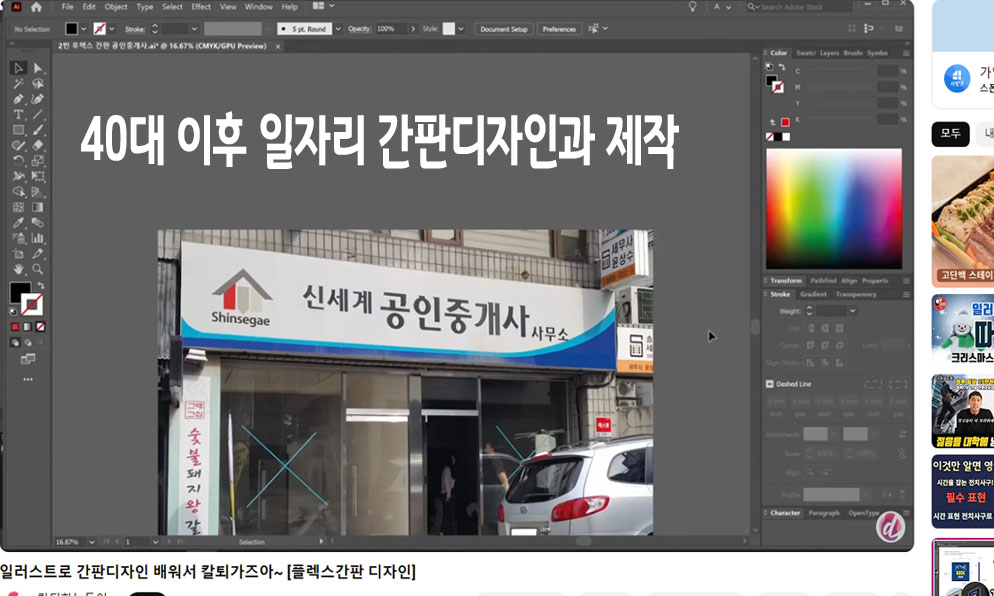Select the Curvature tool
Viewport: 994px width, 596px height.
click(38, 99)
